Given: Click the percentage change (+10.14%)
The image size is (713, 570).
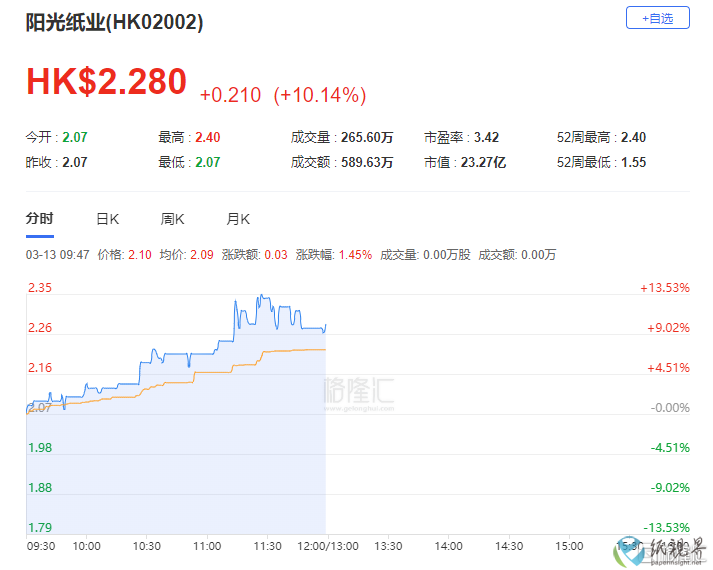Looking at the screenshot, I should [x=320, y=95].
